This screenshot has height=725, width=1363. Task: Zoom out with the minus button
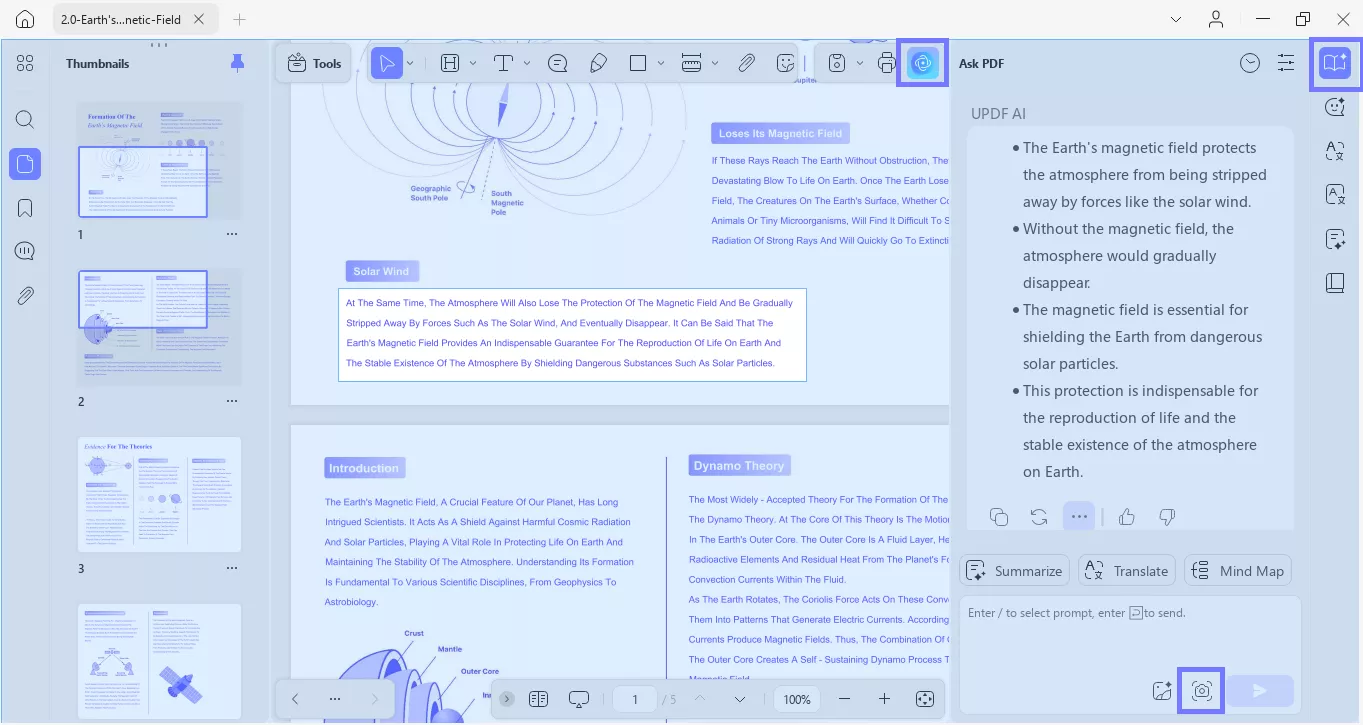pyautogui.click(x=845, y=699)
